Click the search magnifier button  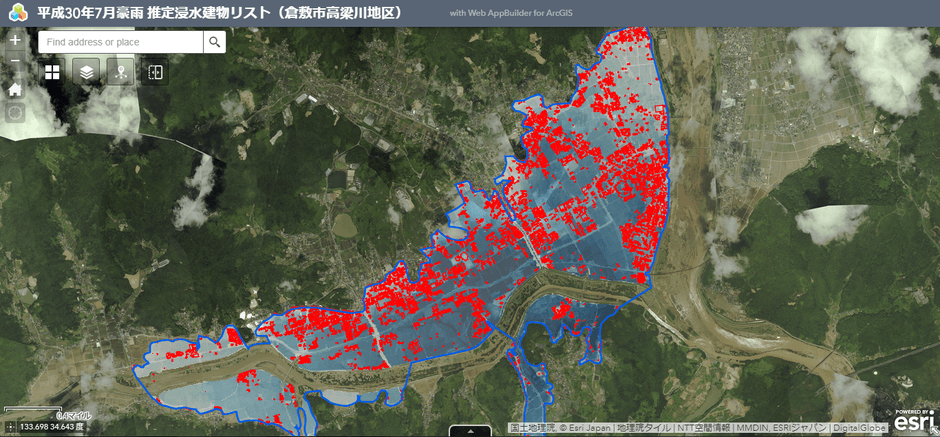pos(215,42)
